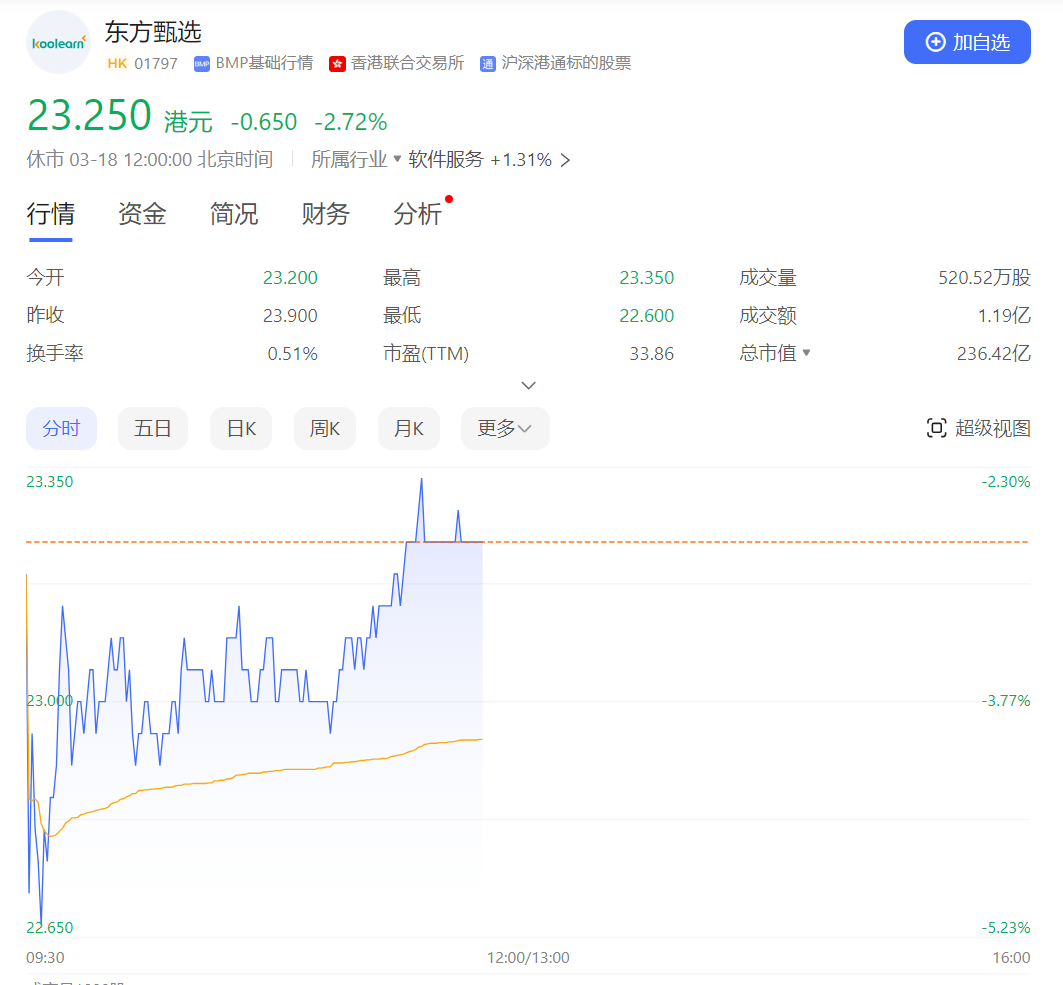
Task: Click the stock code 01797
Action: pyautogui.click(x=156, y=64)
